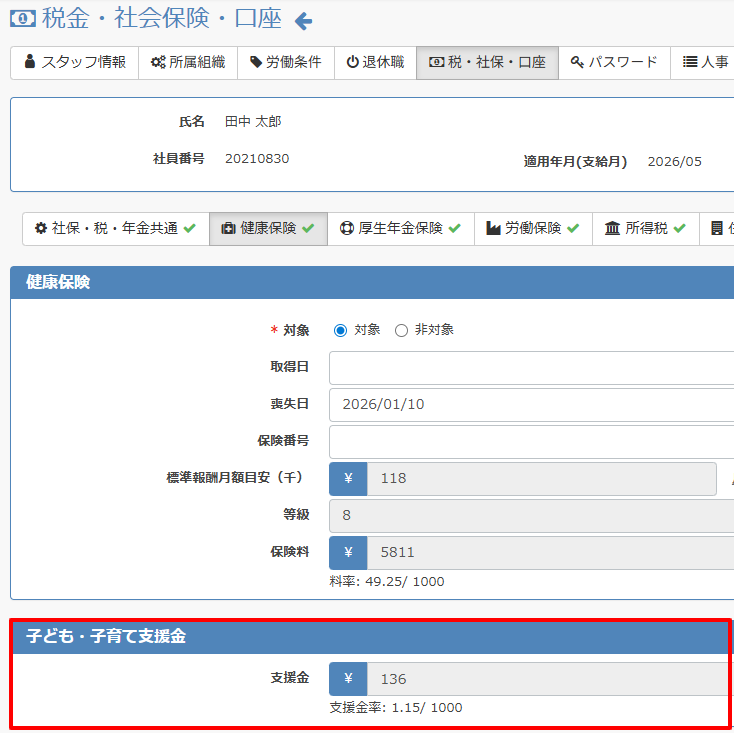Select the 健康保険 sub-tab
Screen dimensions: 734x733
pyautogui.click(x=268, y=228)
